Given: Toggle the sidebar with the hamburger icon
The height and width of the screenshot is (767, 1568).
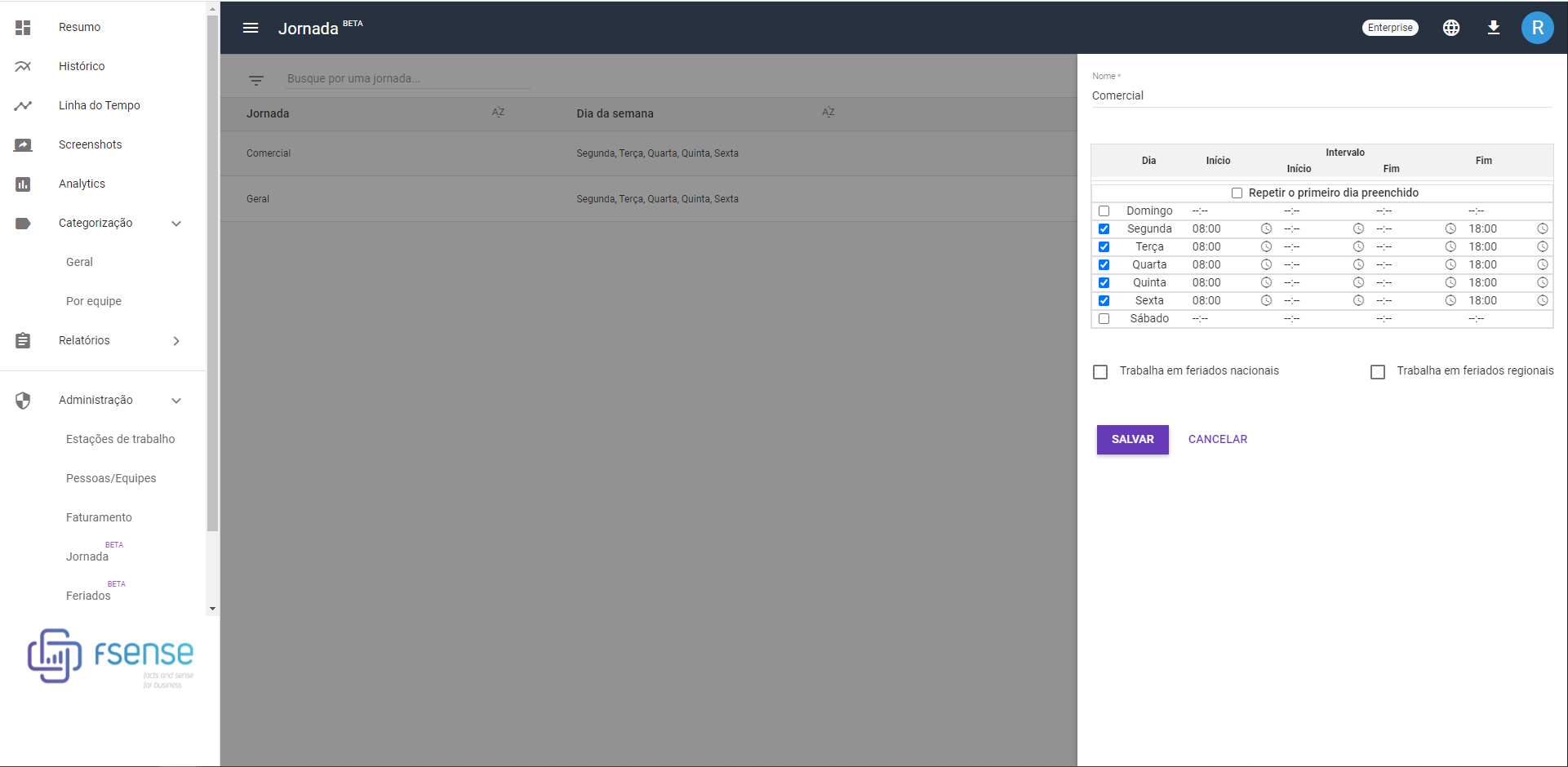Looking at the screenshot, I should [250, 28].
